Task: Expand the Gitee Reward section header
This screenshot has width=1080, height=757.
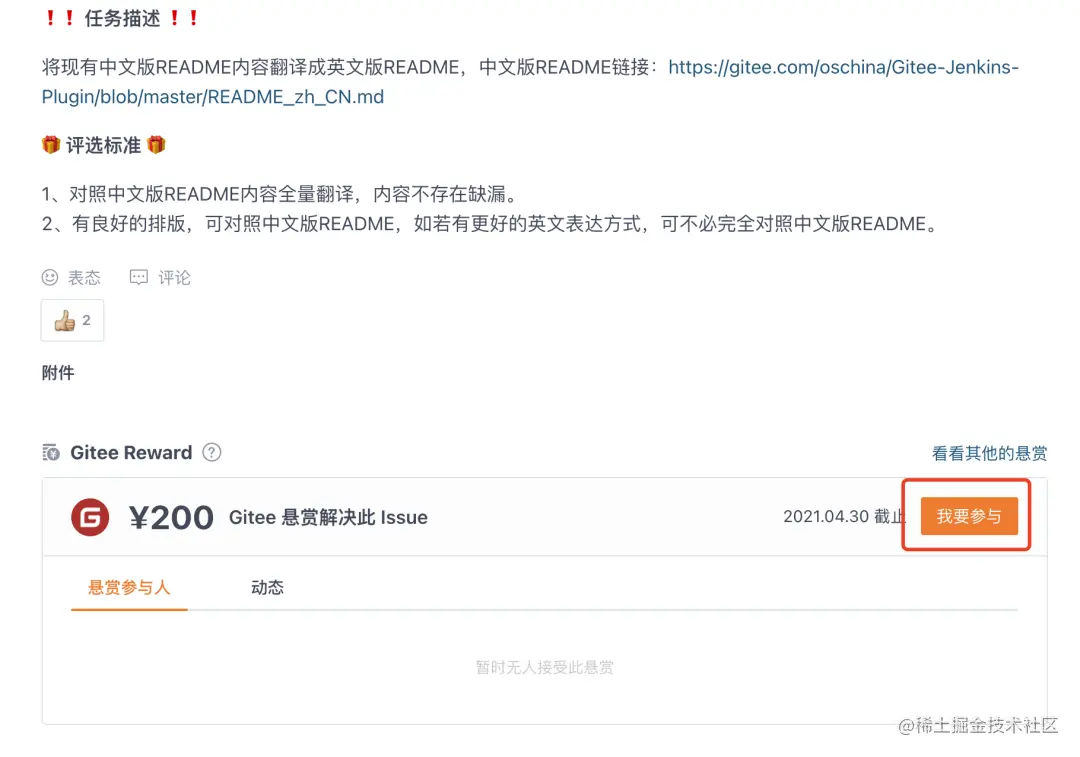Action: 131,452
